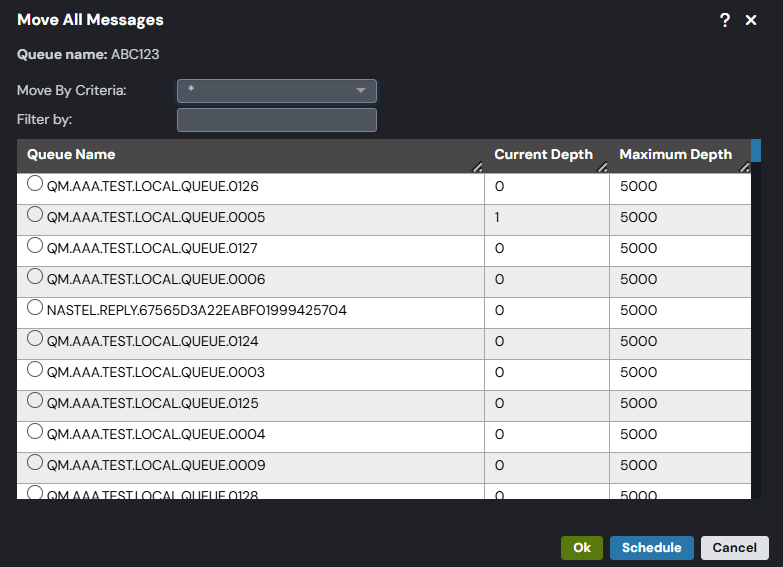The width and height of the screenshot is (783, 567).
Task: Select radio for QM.AAA.TEST.LOCAL.QUEUE.0125
Action: click(35, 400)
